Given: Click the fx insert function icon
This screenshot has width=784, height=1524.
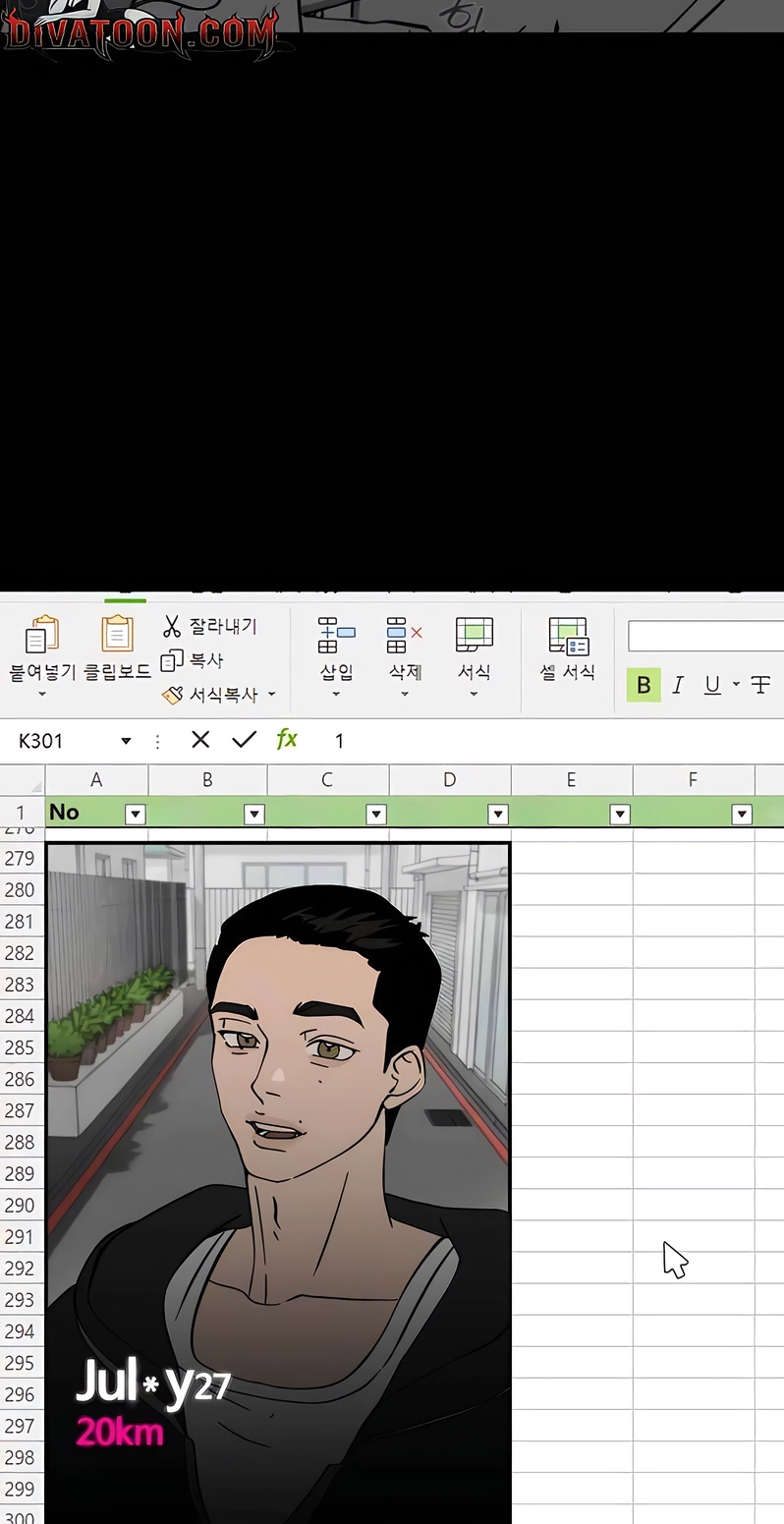Looking at the screenshot, I should pyautogui.click(x=286, y=739).
